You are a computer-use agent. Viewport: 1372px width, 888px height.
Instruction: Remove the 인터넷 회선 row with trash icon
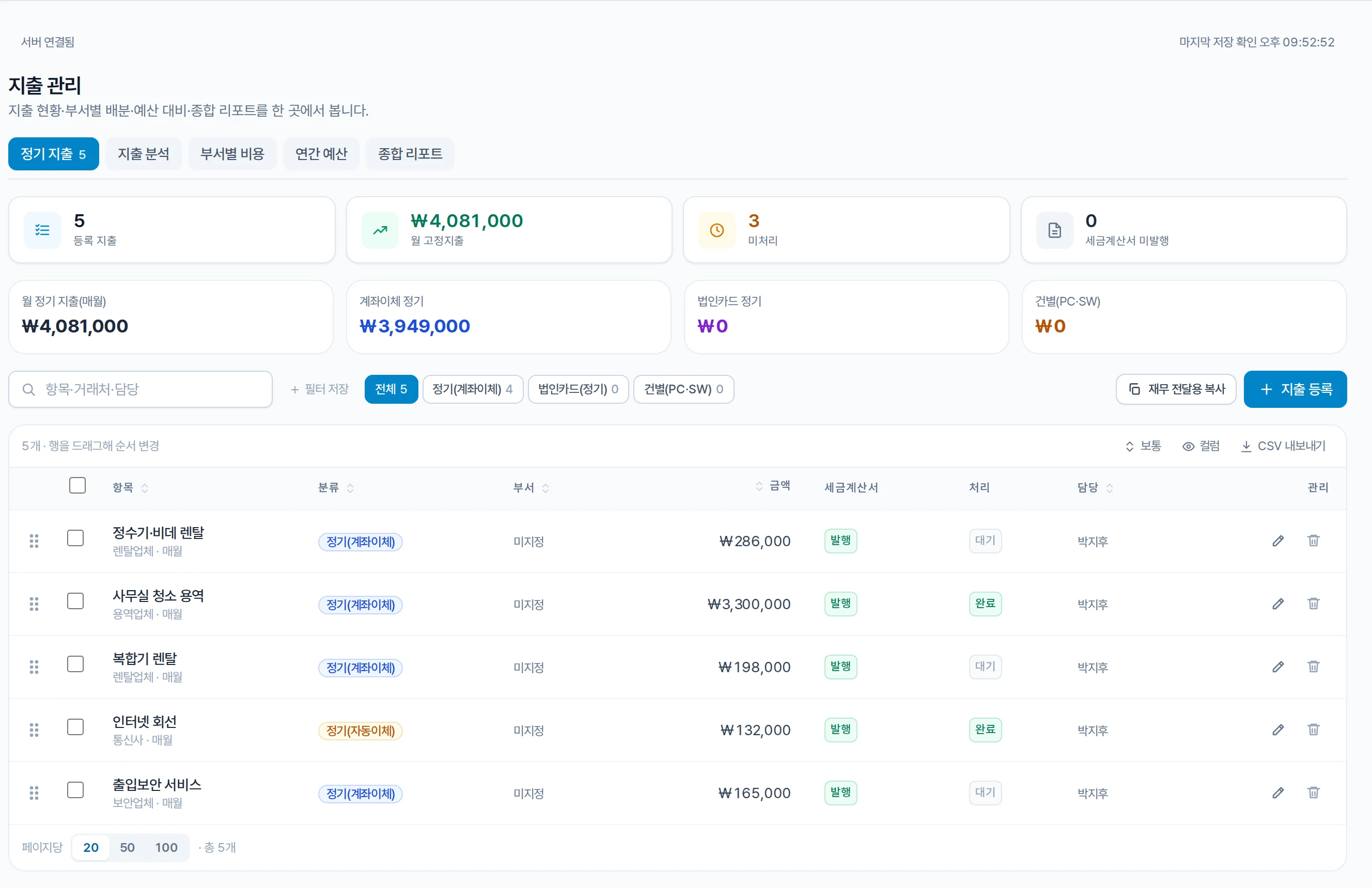(1313, 730)
